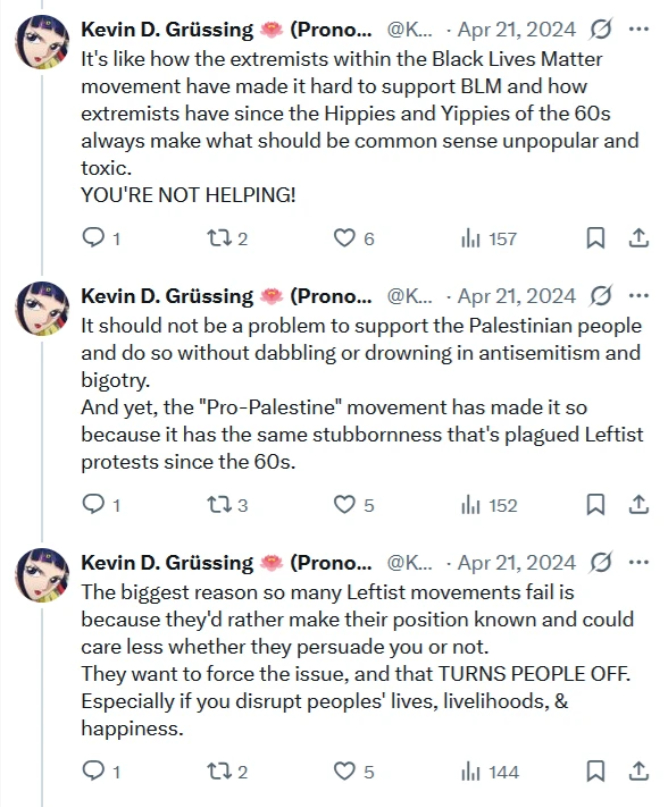This screenshot has width=665, height=807.
Task: Open Kevin D. Grüssing profile from first tweet
Action: 166,29
